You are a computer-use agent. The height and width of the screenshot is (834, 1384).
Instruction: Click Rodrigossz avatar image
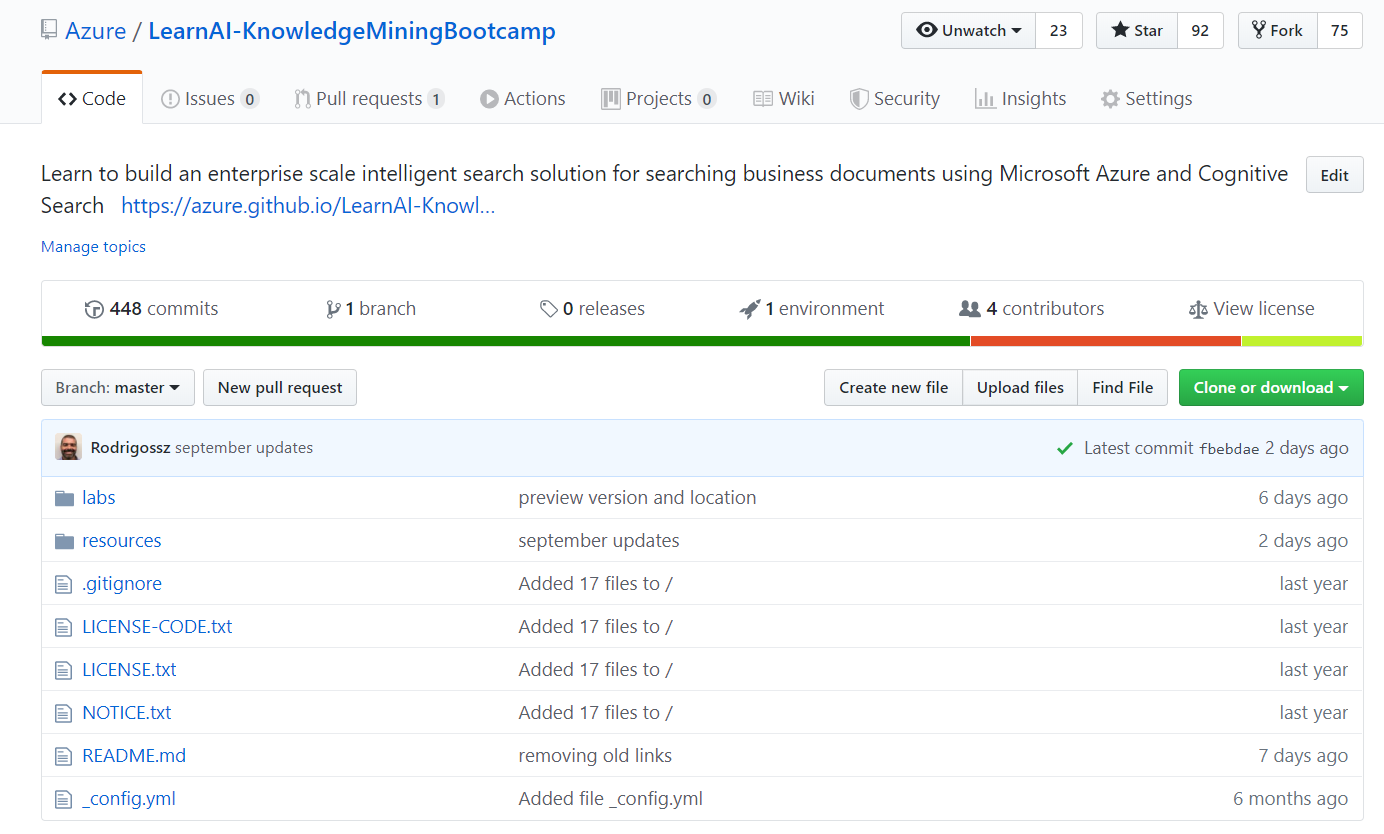tap(69, 447)
